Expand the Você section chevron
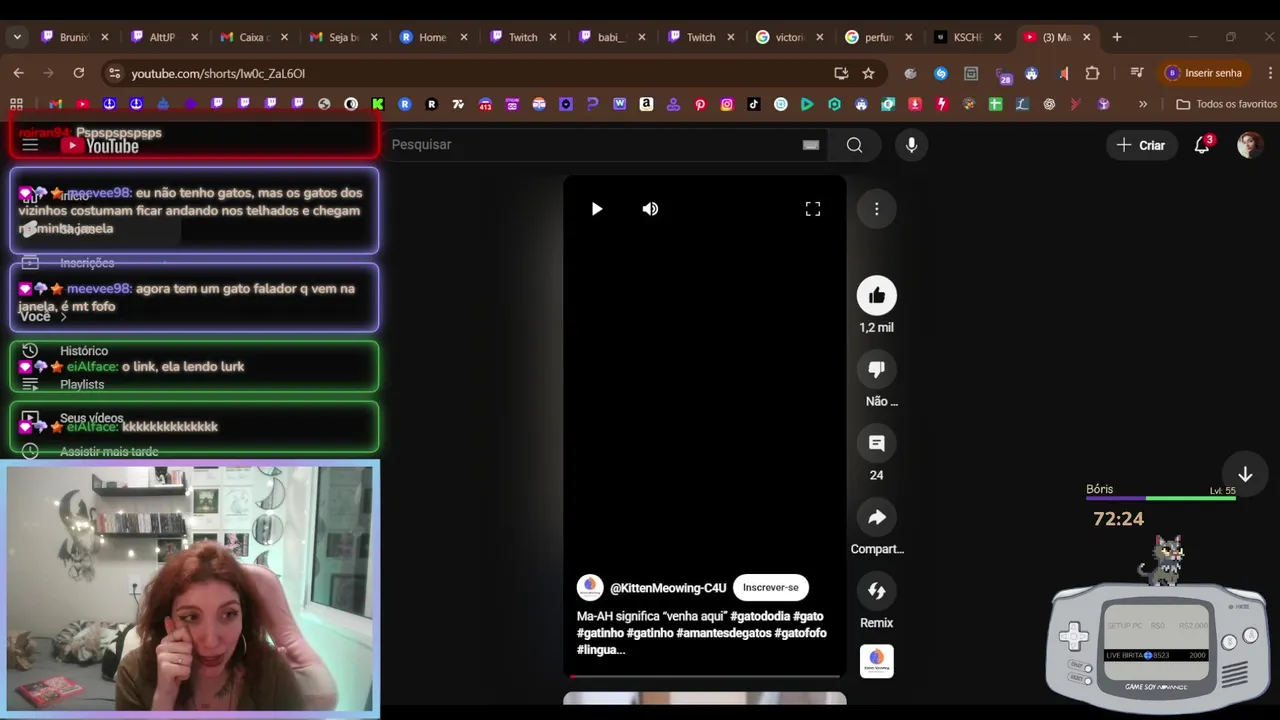The image size is (1280, 720). click(x=64, y=317)
